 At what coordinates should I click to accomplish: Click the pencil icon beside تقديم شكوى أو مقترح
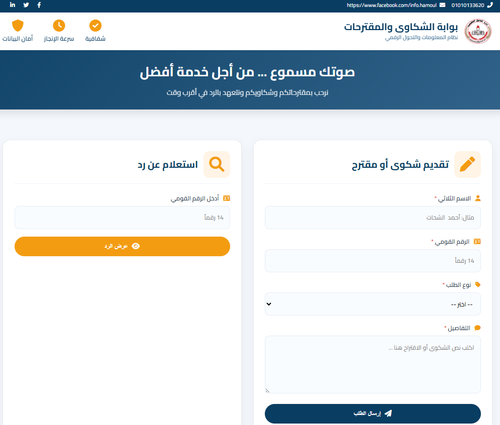click(467, 164)
